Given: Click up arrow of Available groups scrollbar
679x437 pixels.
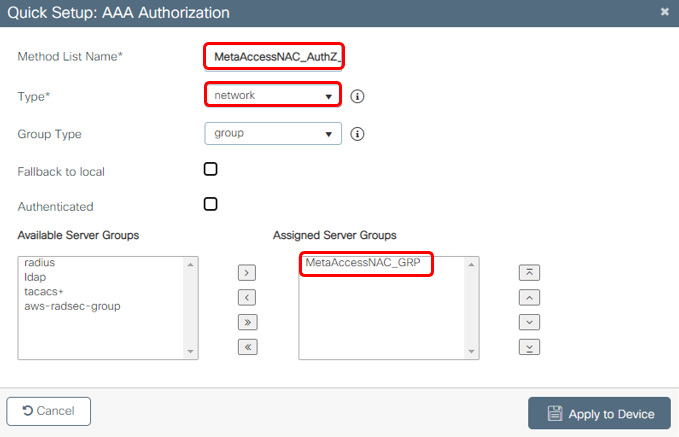Looking at the screenshot, I should [x=191, y=264].
